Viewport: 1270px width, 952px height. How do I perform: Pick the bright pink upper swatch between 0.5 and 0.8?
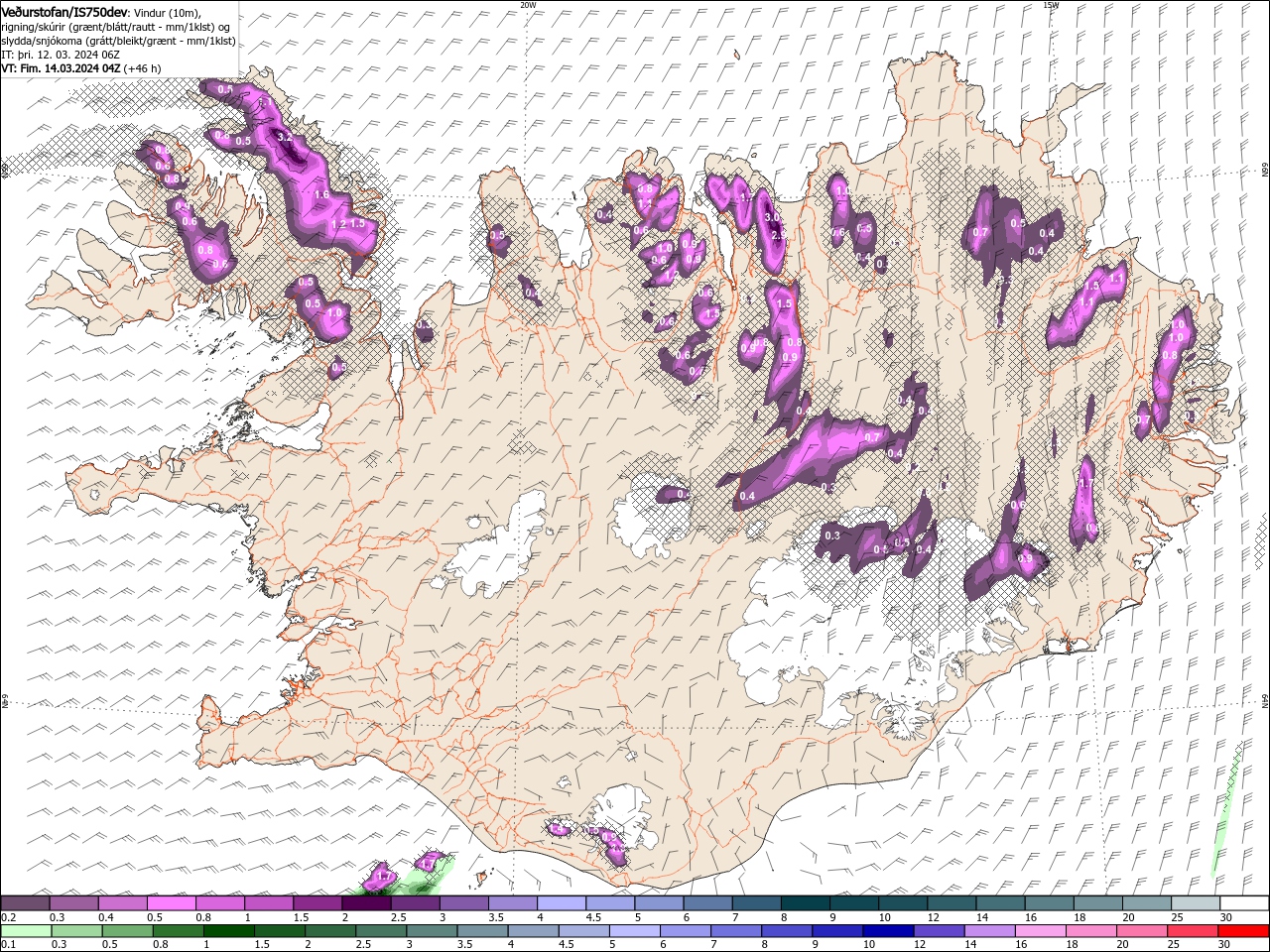tap(171, 903)
